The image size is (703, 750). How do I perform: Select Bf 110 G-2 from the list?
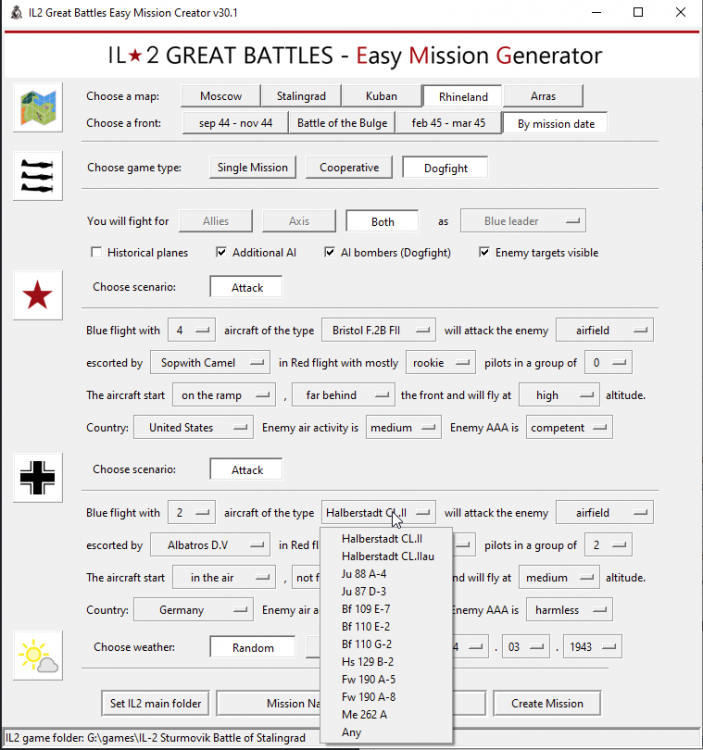(386, 644)
